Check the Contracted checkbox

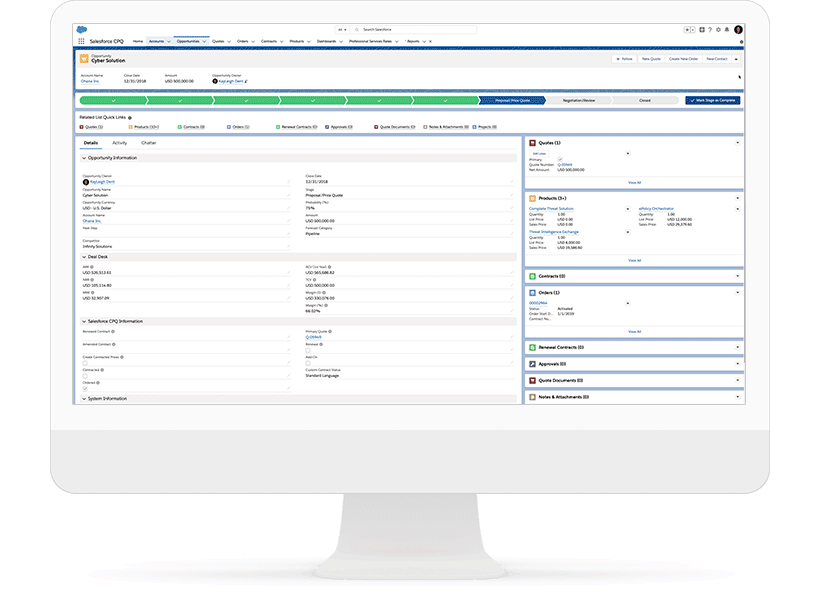(85, 375)
